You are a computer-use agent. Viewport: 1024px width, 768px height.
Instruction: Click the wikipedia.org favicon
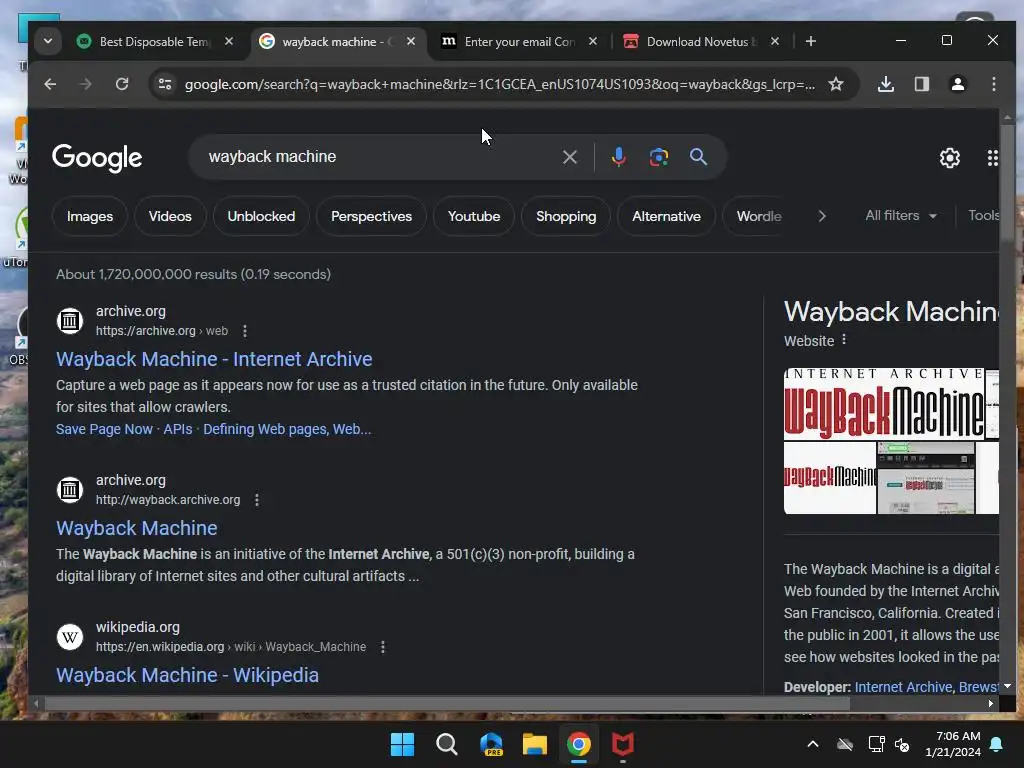(70, 637)
